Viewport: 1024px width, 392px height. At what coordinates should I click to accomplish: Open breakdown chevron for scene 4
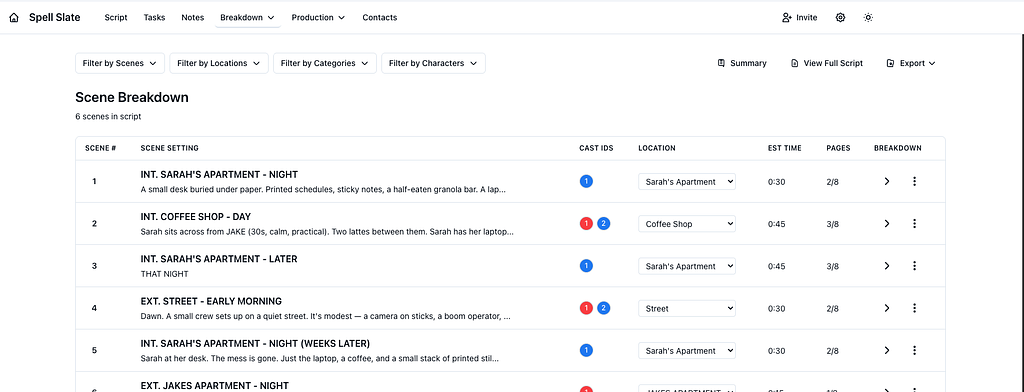coord(886,308)
